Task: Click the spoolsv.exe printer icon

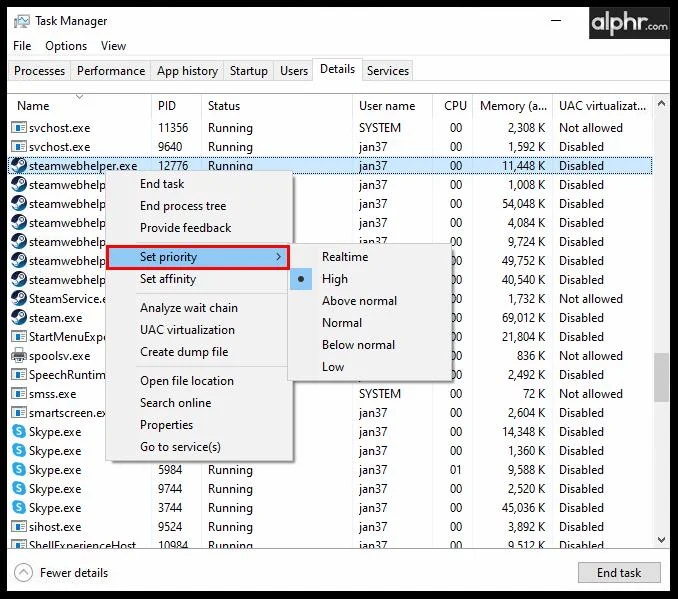Action: [19, 356]
